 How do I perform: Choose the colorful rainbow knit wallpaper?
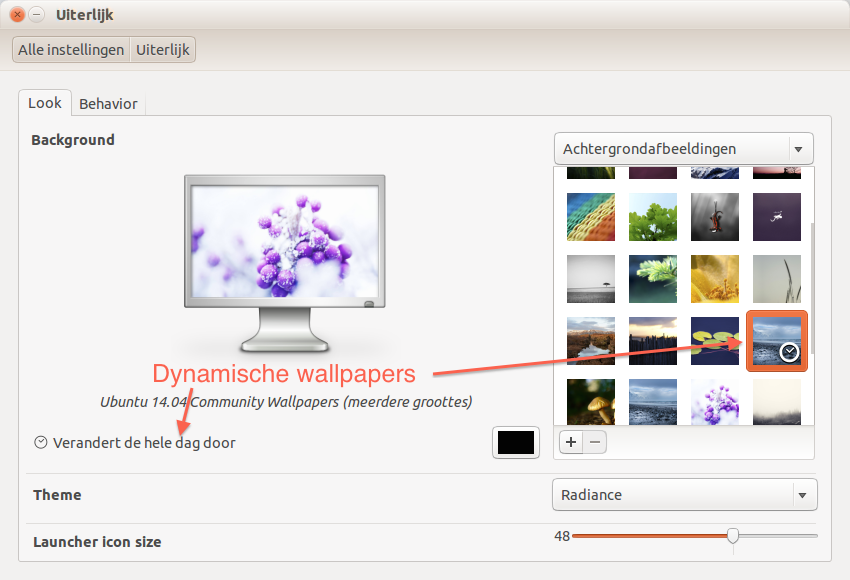590,217
